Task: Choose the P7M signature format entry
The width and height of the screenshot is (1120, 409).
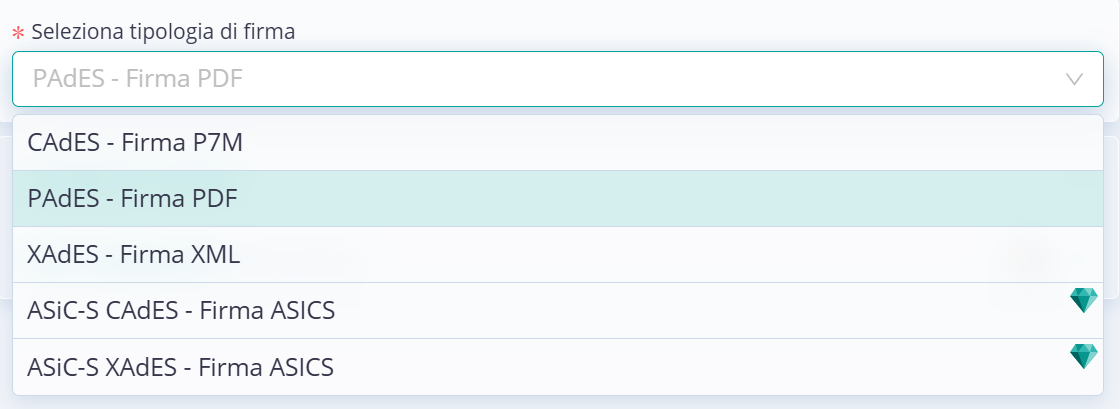Action: coord(558,143)
